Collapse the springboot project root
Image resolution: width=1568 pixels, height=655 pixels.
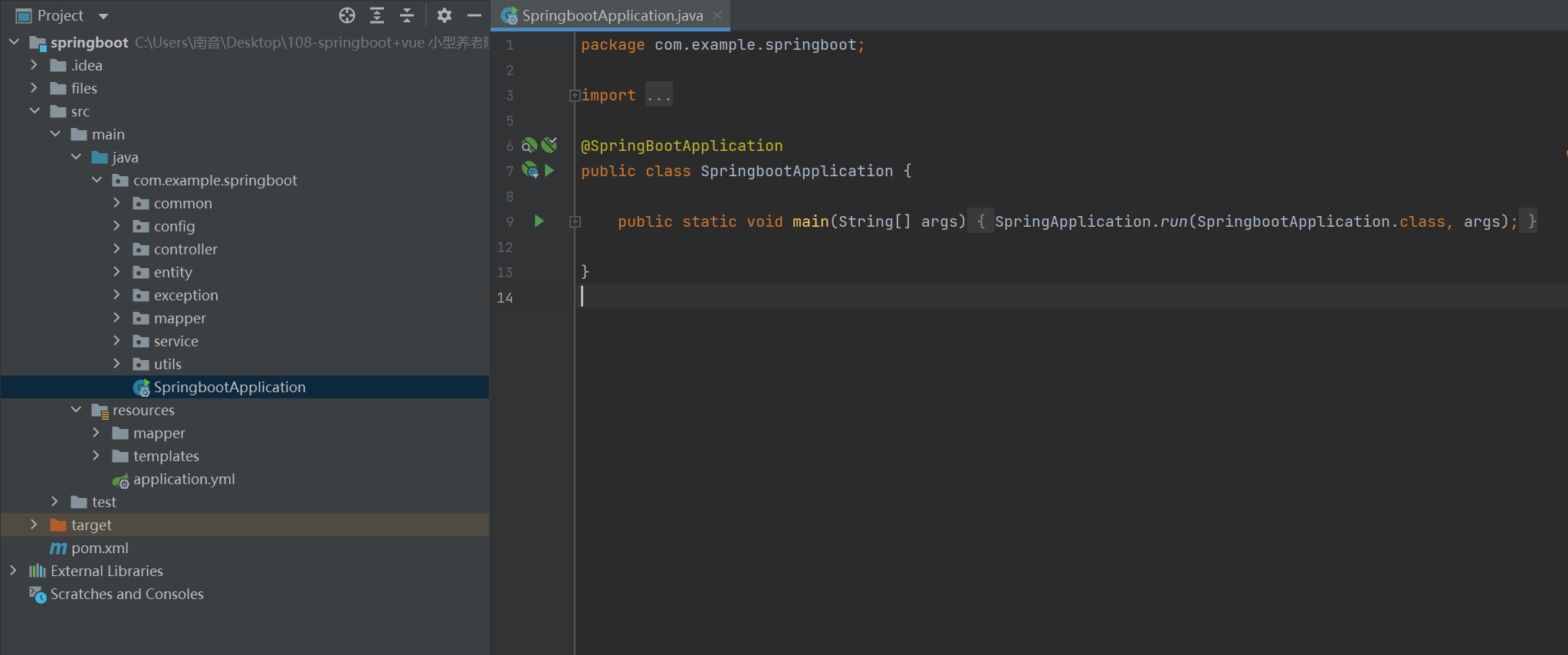pyautogui.click(x=14, y=42)
